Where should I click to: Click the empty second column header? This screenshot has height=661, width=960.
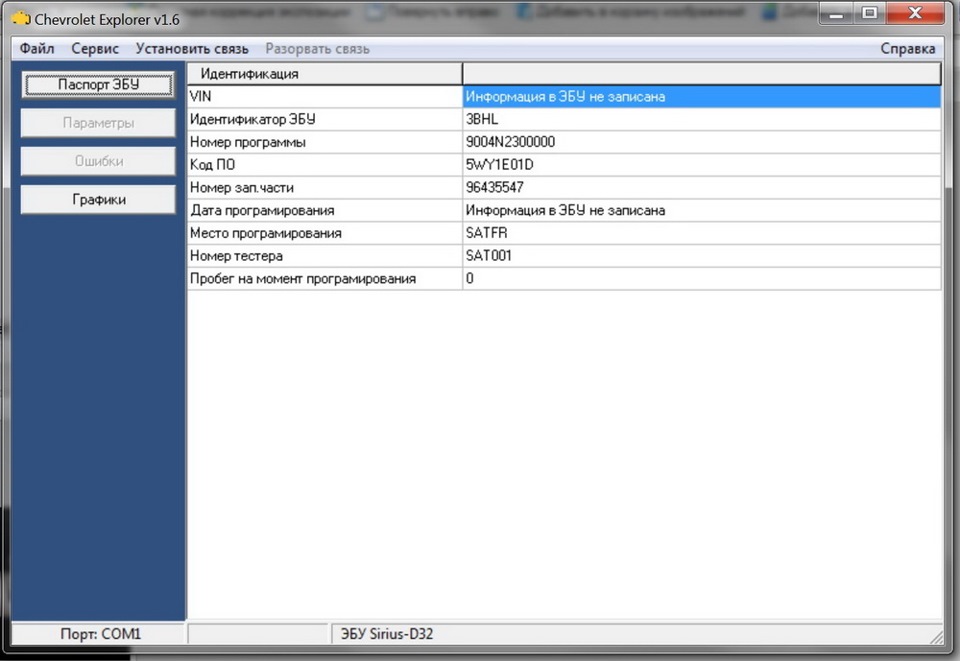coord(702,73)
